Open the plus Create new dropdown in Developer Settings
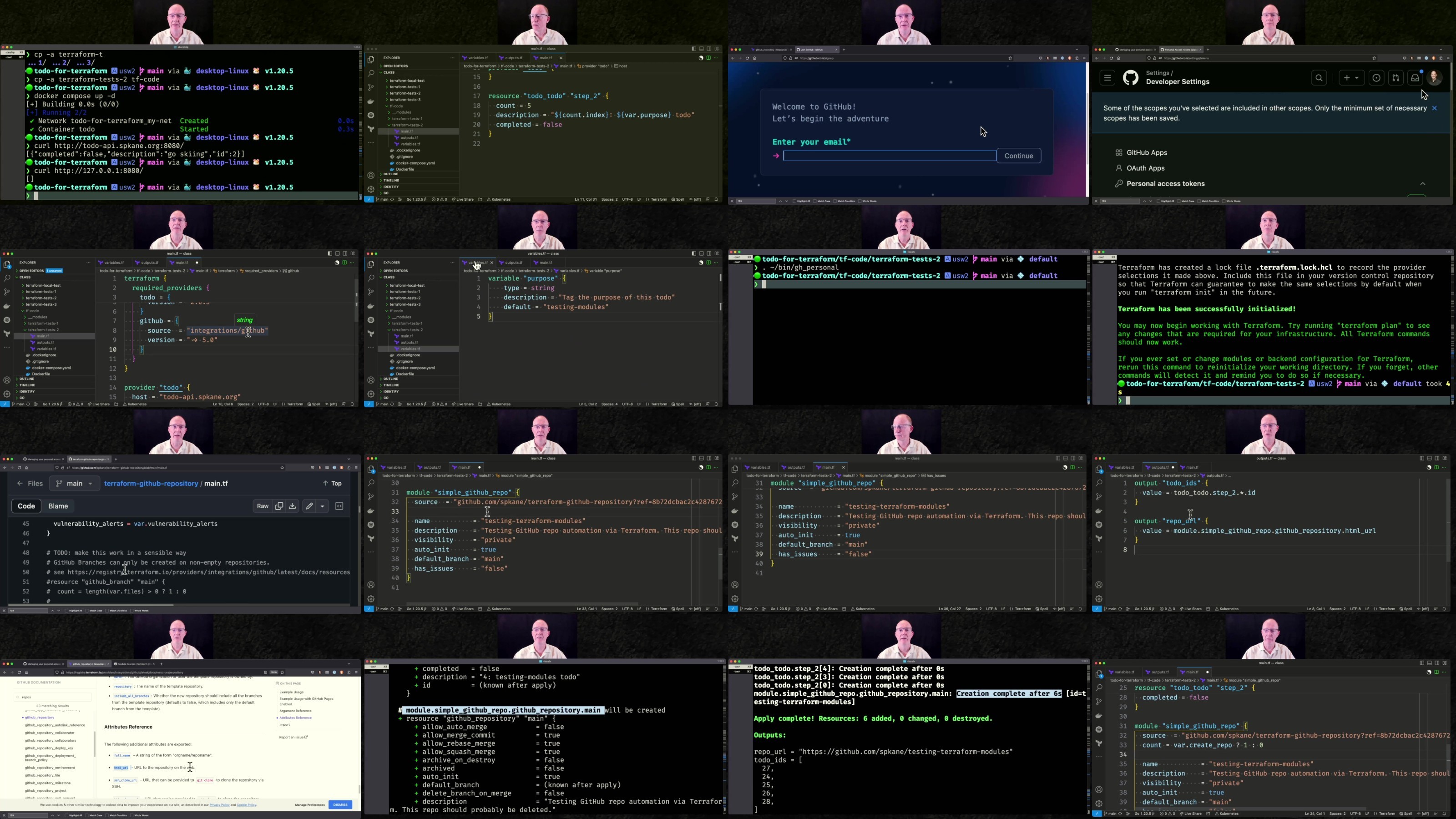 pyautogui.click(x=1351, y=78)
